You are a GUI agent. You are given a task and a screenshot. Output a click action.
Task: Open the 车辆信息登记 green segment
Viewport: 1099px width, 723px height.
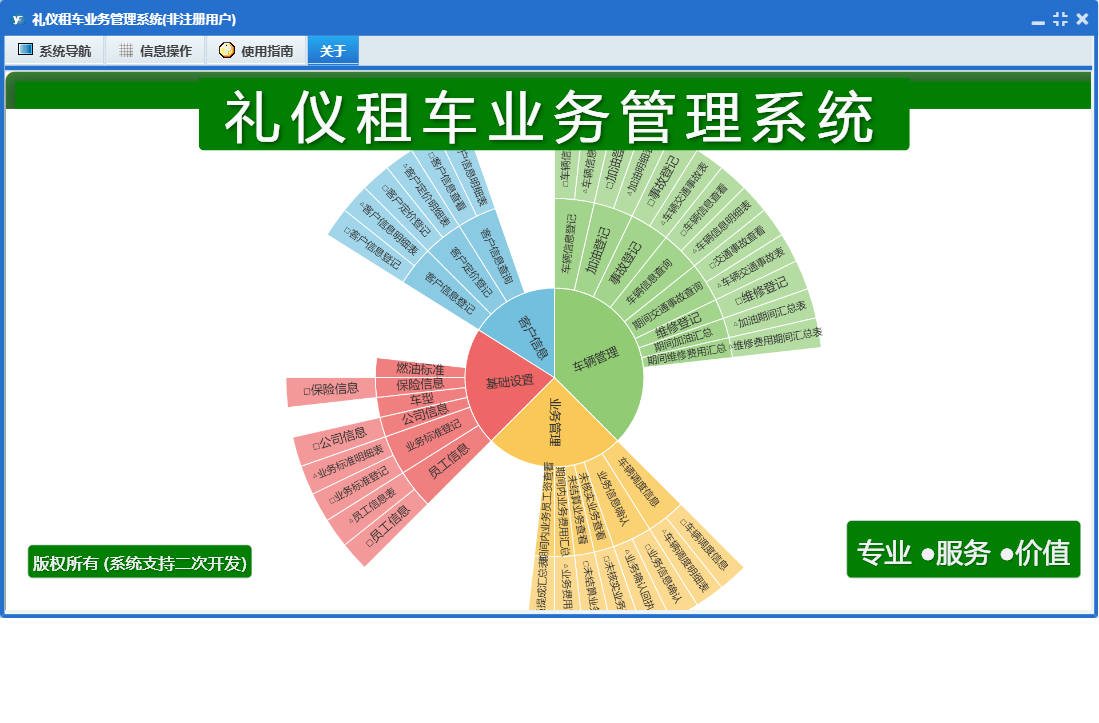570,243
